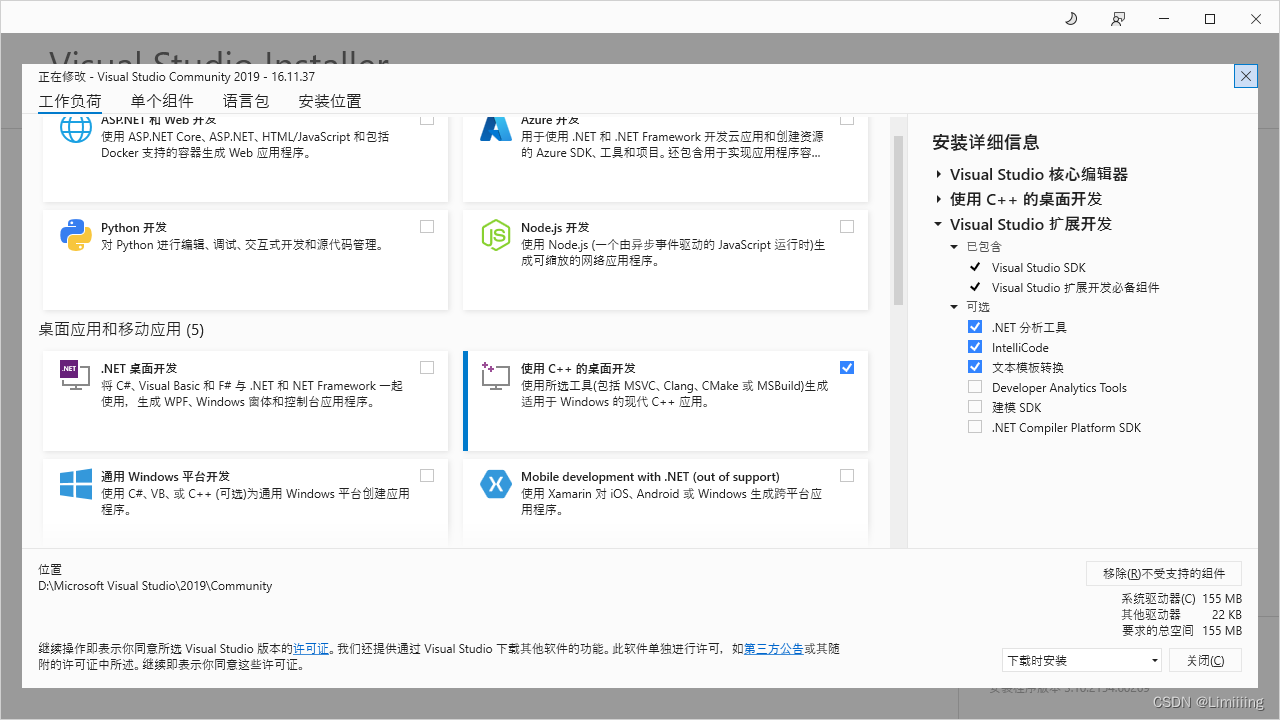Click the Mobile development with .NET icon
The width and height of the screenshot is (1280, 720).
pyautogui.click(x=496, y=484)
